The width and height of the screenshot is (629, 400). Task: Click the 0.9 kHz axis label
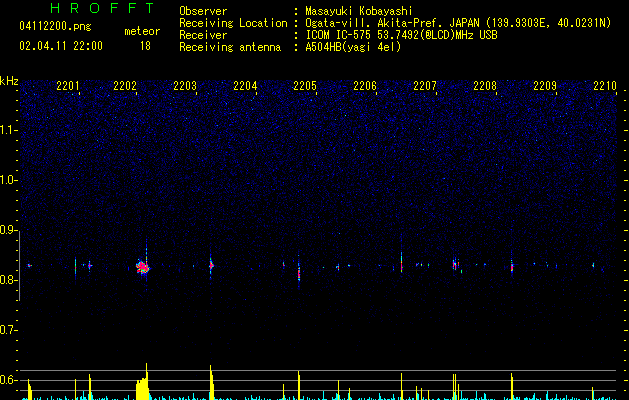tap(8, 230)
